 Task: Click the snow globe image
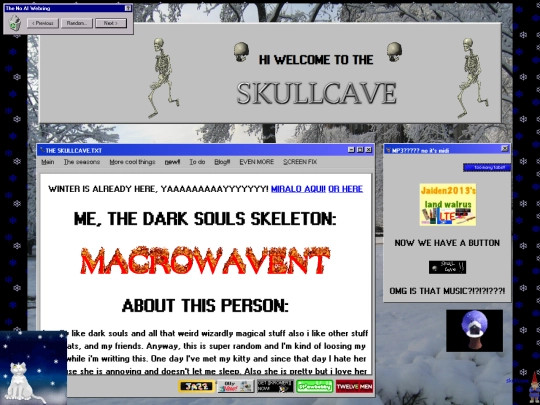click(475, 331)
